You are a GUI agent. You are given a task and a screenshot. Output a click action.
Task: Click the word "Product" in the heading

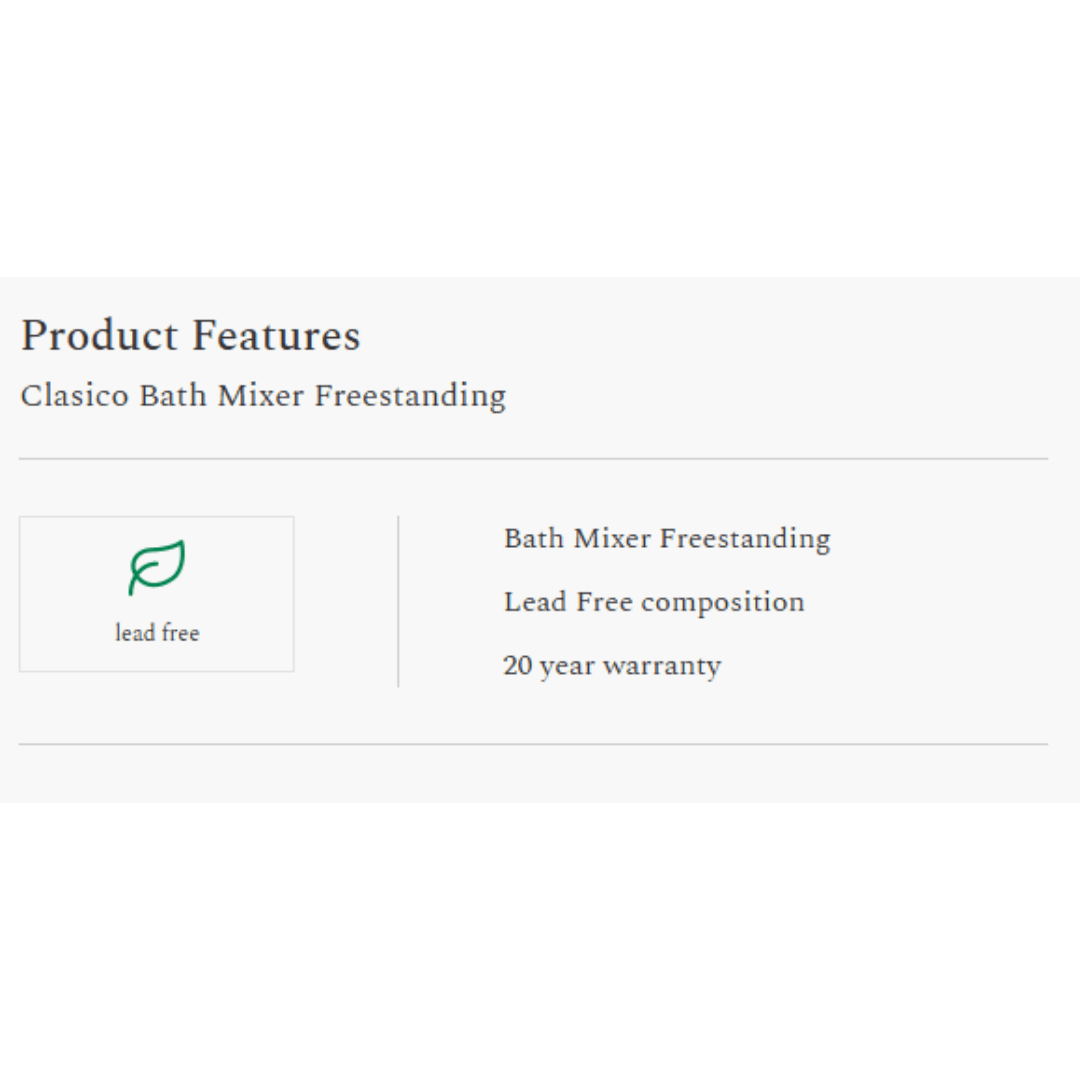98,336
